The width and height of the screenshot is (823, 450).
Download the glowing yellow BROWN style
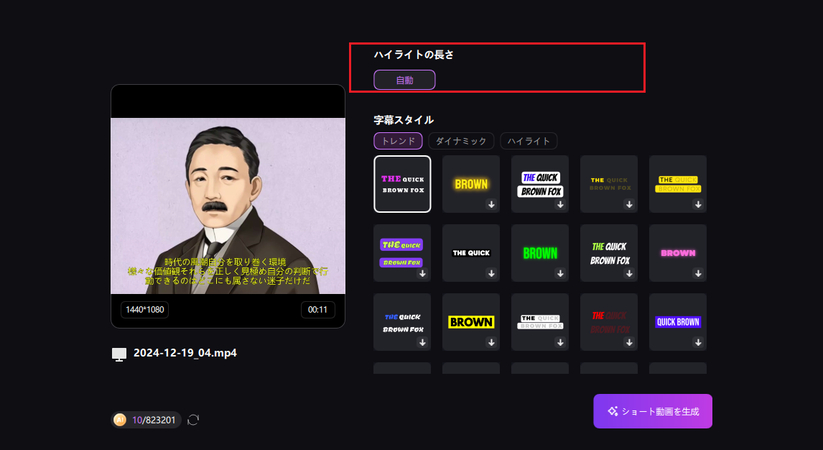[491, 204]
